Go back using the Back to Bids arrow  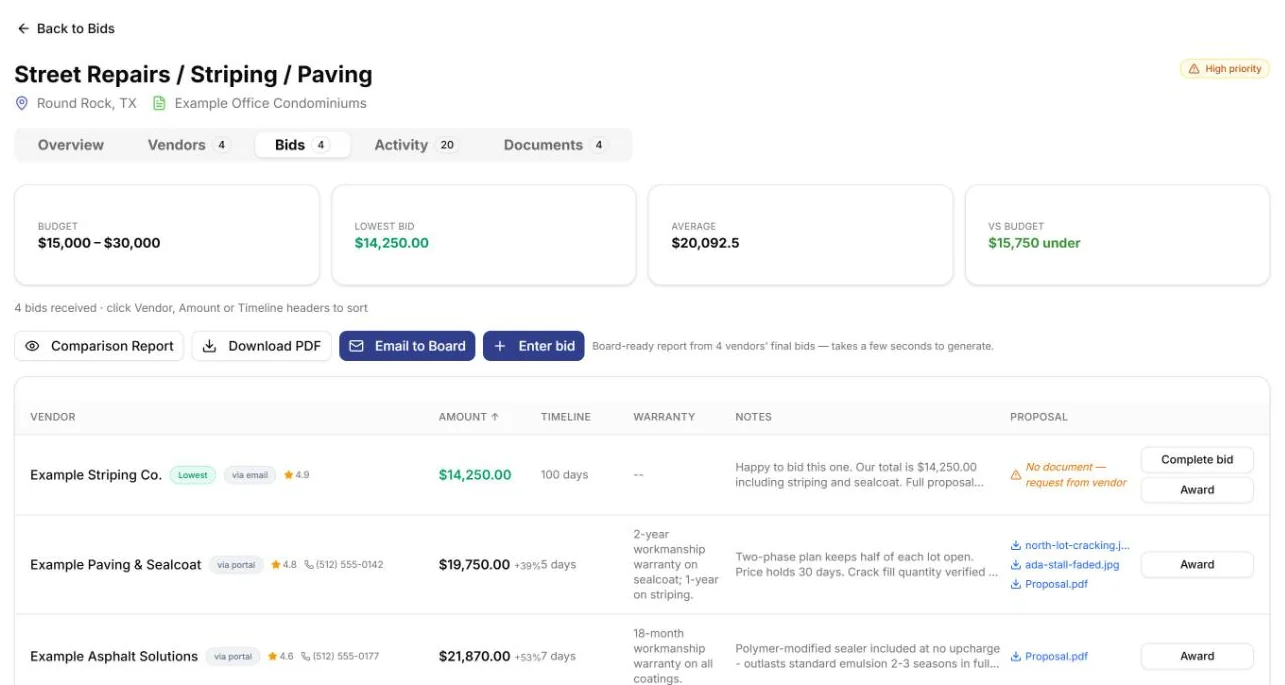(x=23, y=29)
